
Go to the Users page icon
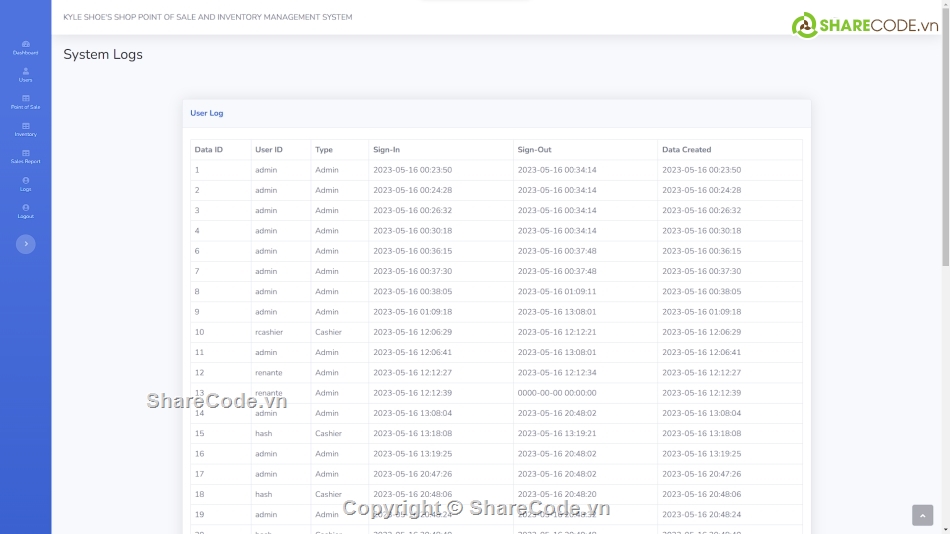pos(25,74)
